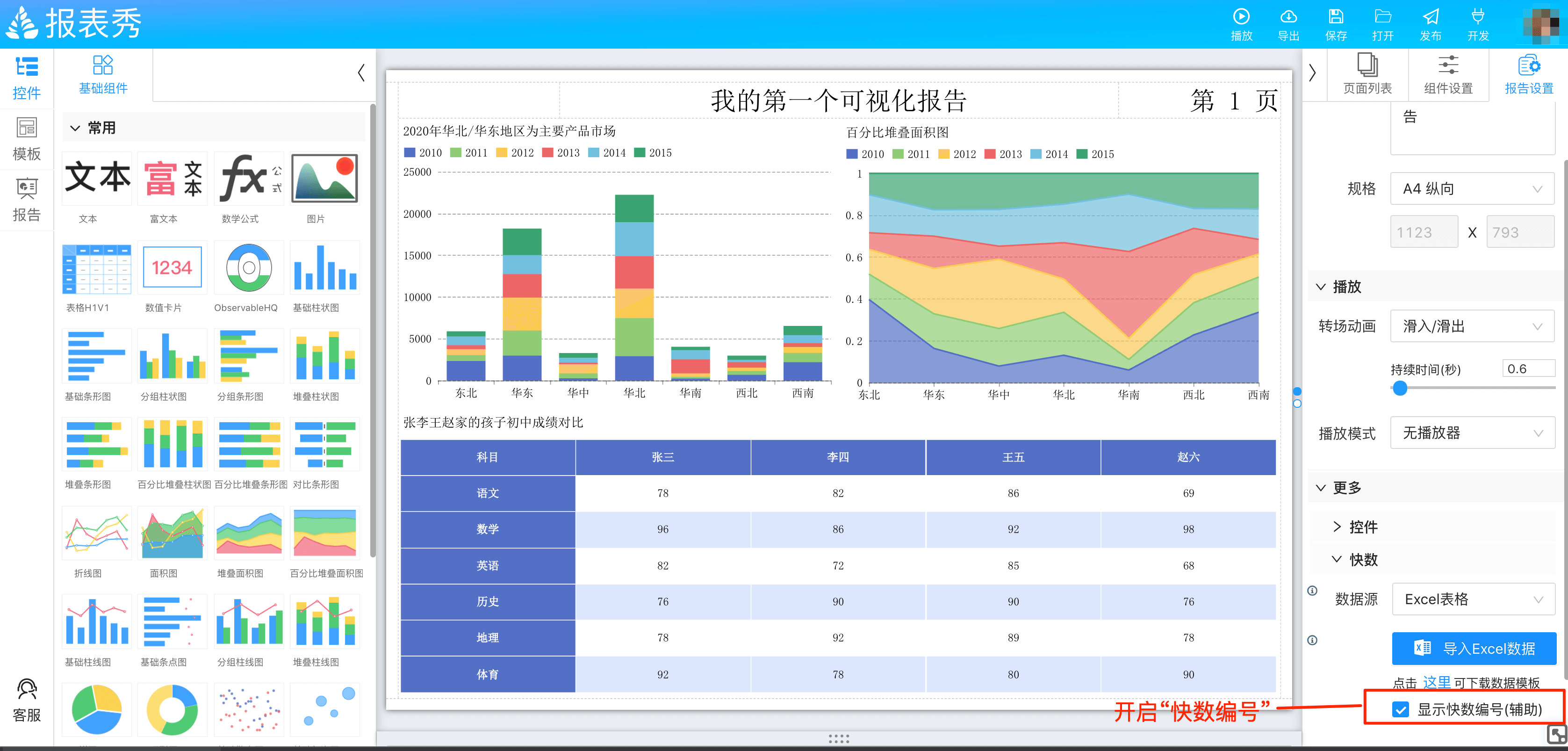
Task: Collapse the 播放 settings section
Action: pyautogui.click(x=1320, y=286)
